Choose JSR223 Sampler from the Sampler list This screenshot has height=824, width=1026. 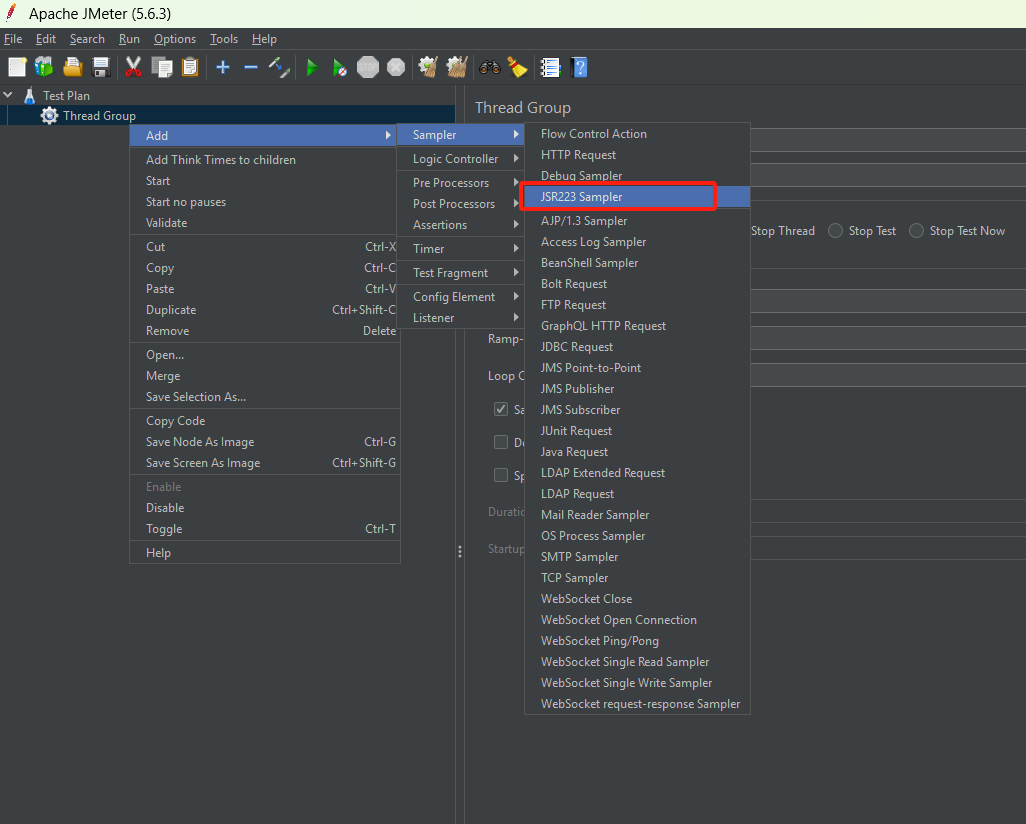pos(637,196)
